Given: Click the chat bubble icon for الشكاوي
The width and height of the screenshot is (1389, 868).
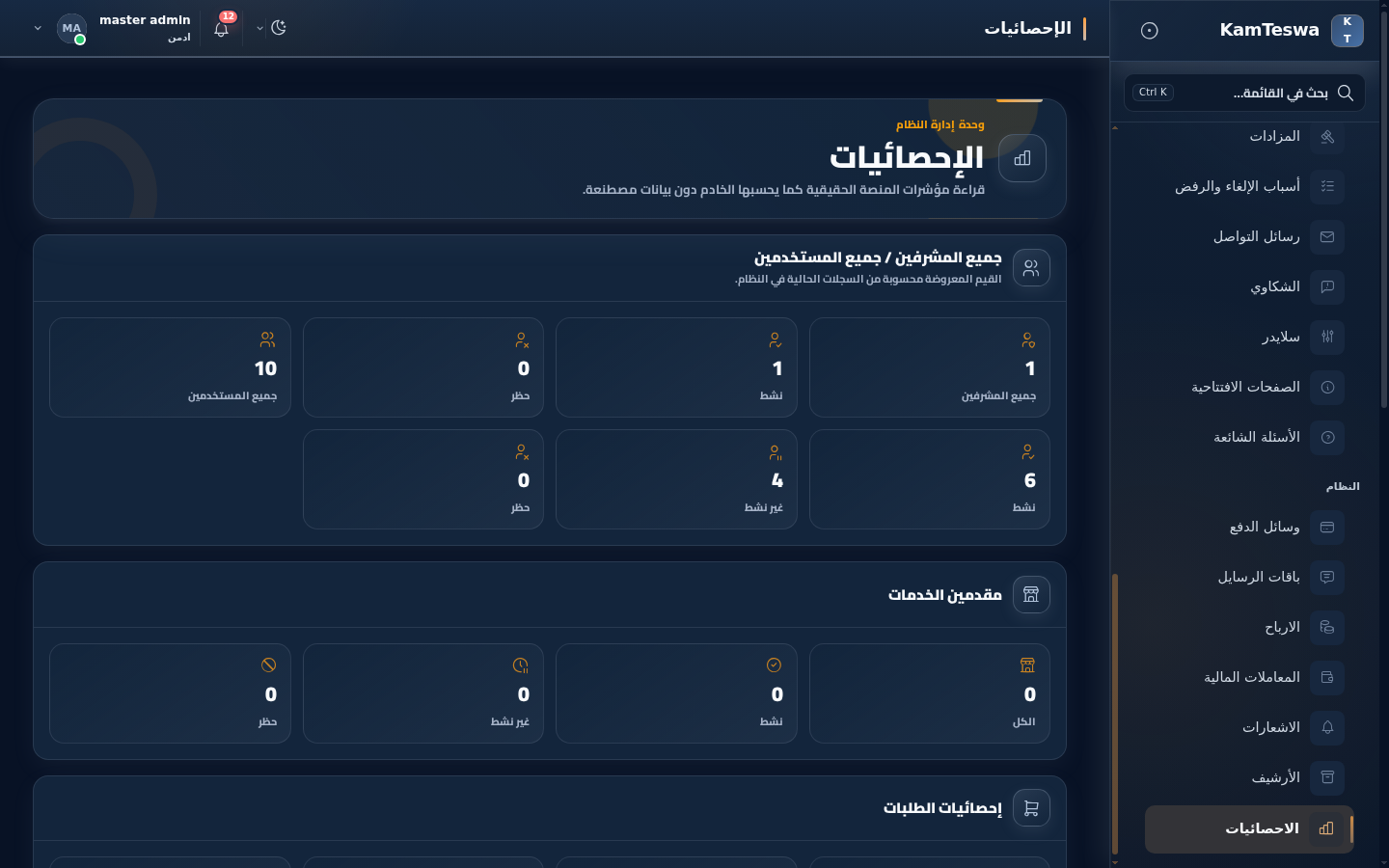Looking at the screenshot, I should [x=1327, y=286].
